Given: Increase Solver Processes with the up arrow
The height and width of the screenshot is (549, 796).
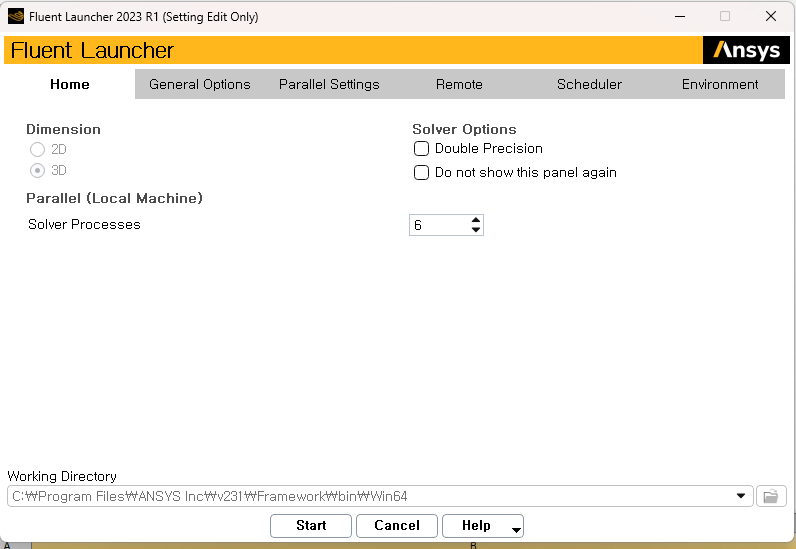Looking at the screenshot, I should [476, 220].
